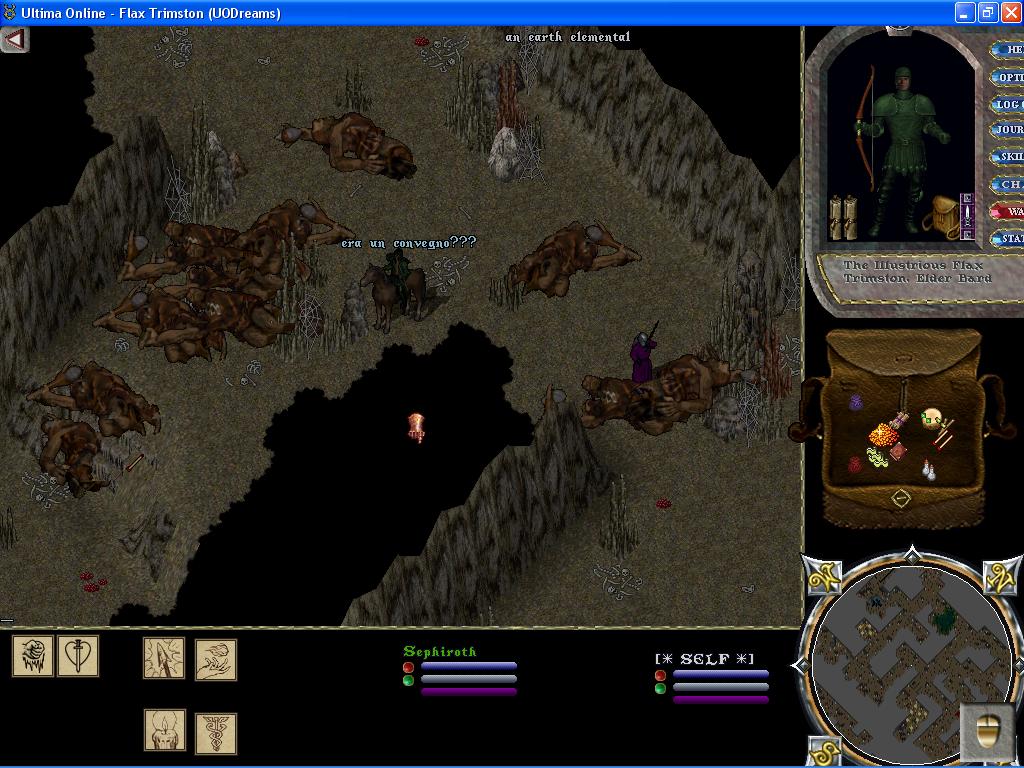Viewport: 1024px width, 768px height.
Task: Click the dagger virtue strip on paperdoll
Action: tap(967, 216)
